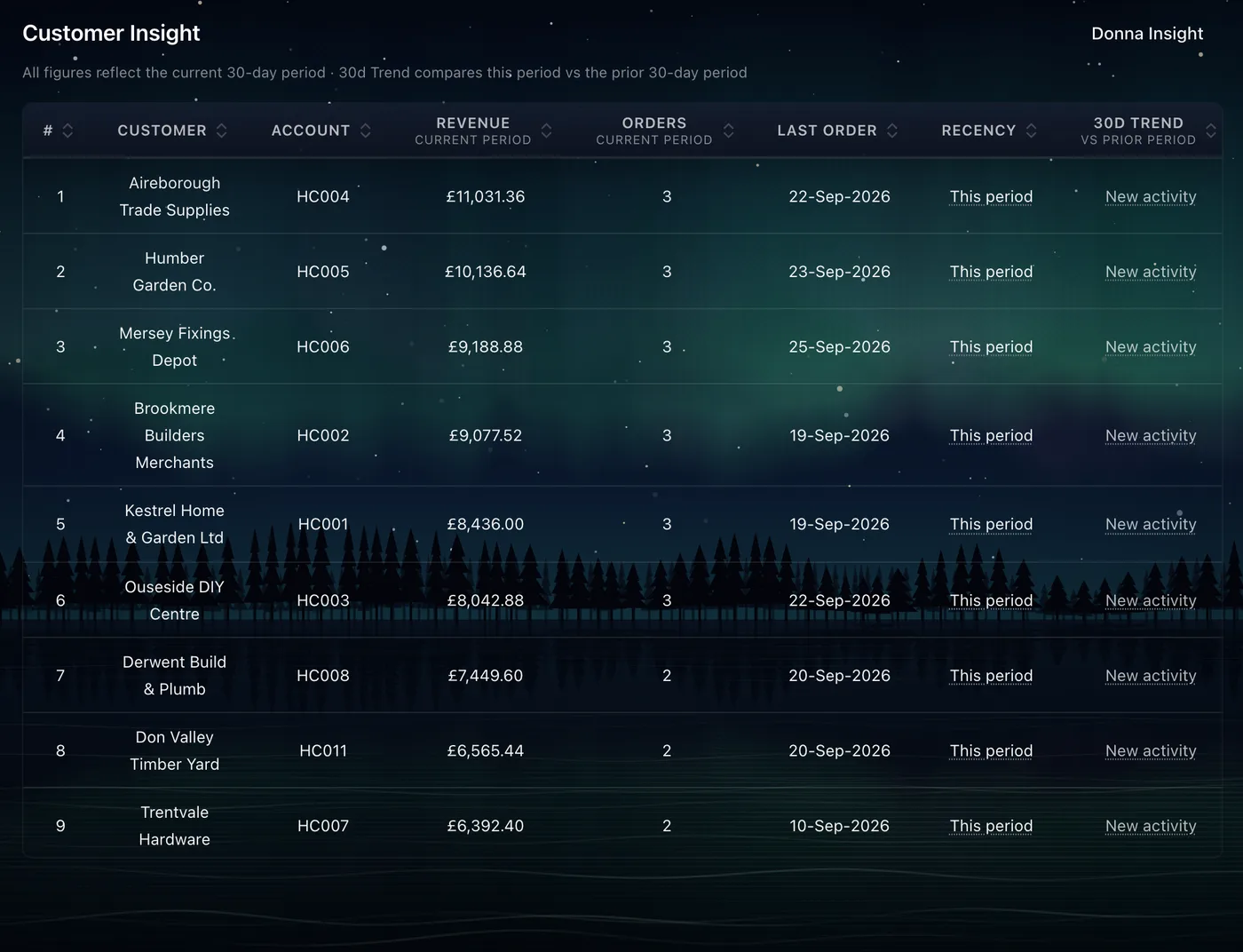Click 'This period' for Derwent Build & Plumb
Screen dimensions: 1243x952
tap(991, 676)
